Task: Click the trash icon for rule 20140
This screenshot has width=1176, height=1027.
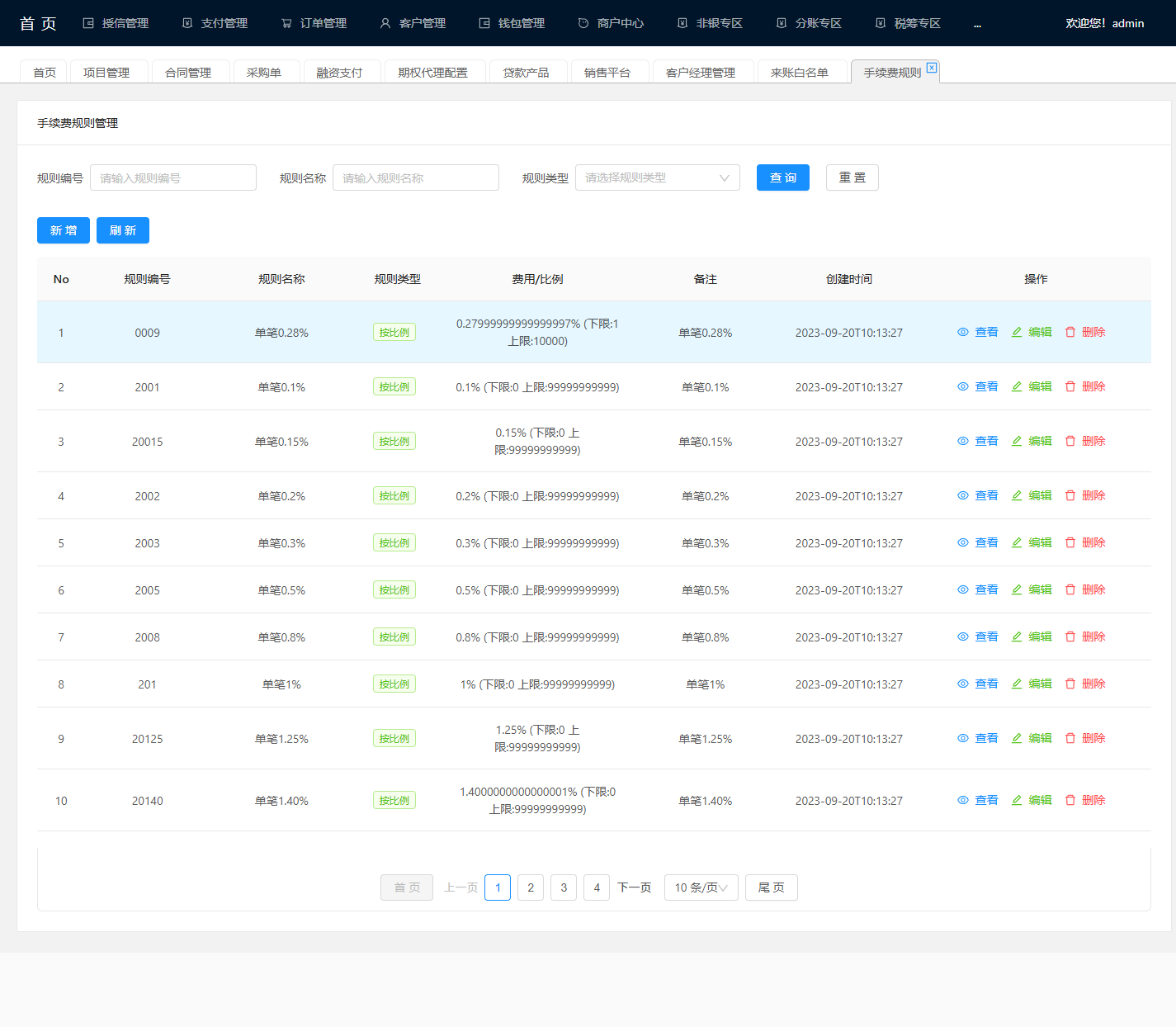Action: click(x=1070, y=800)
